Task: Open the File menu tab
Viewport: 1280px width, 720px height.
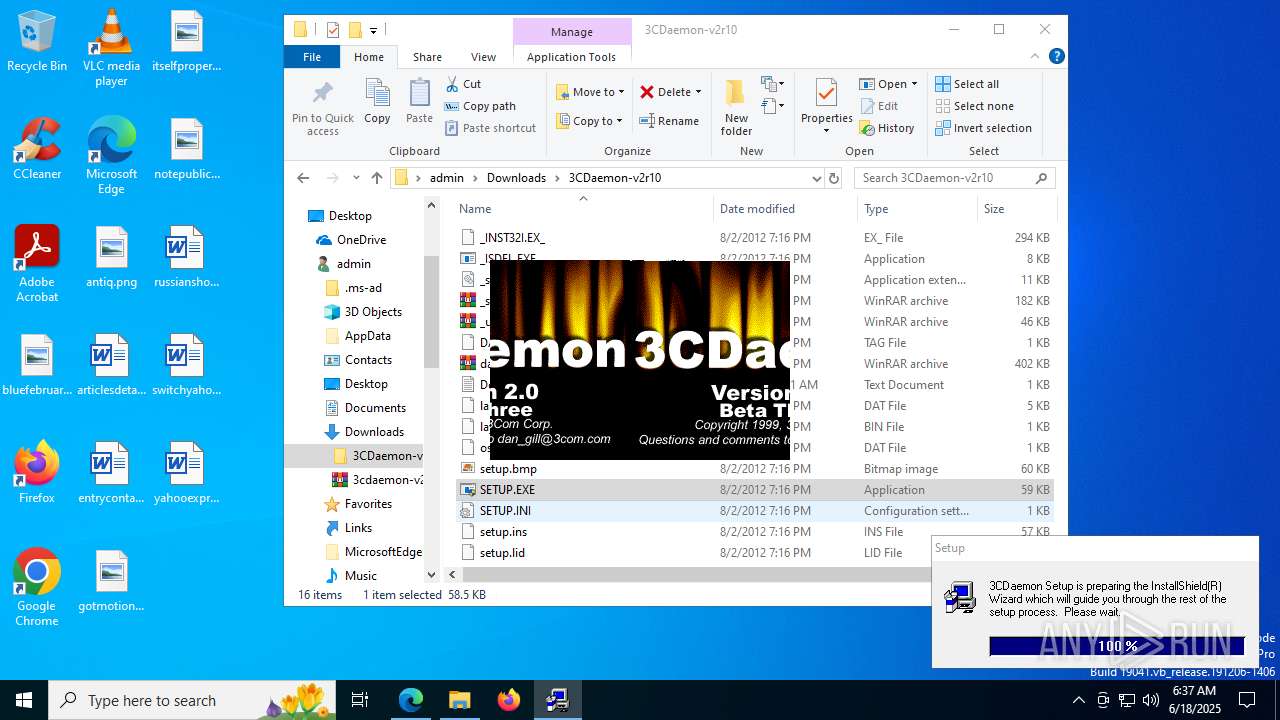Action: 312,57
